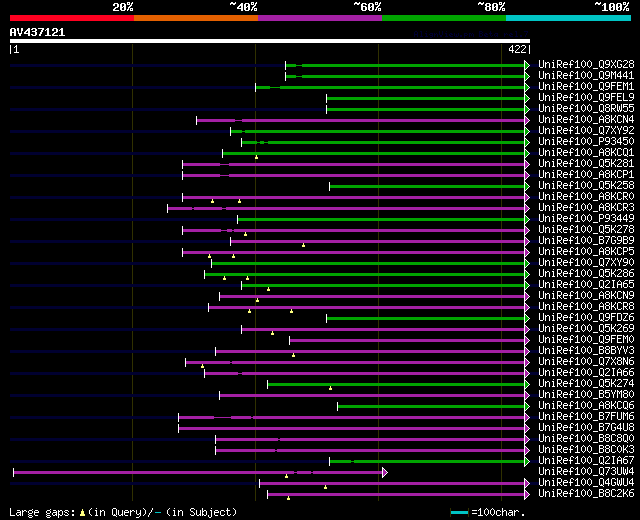Click the AV437121 query name label
640x520 pixels.
[x=37, y=32]
